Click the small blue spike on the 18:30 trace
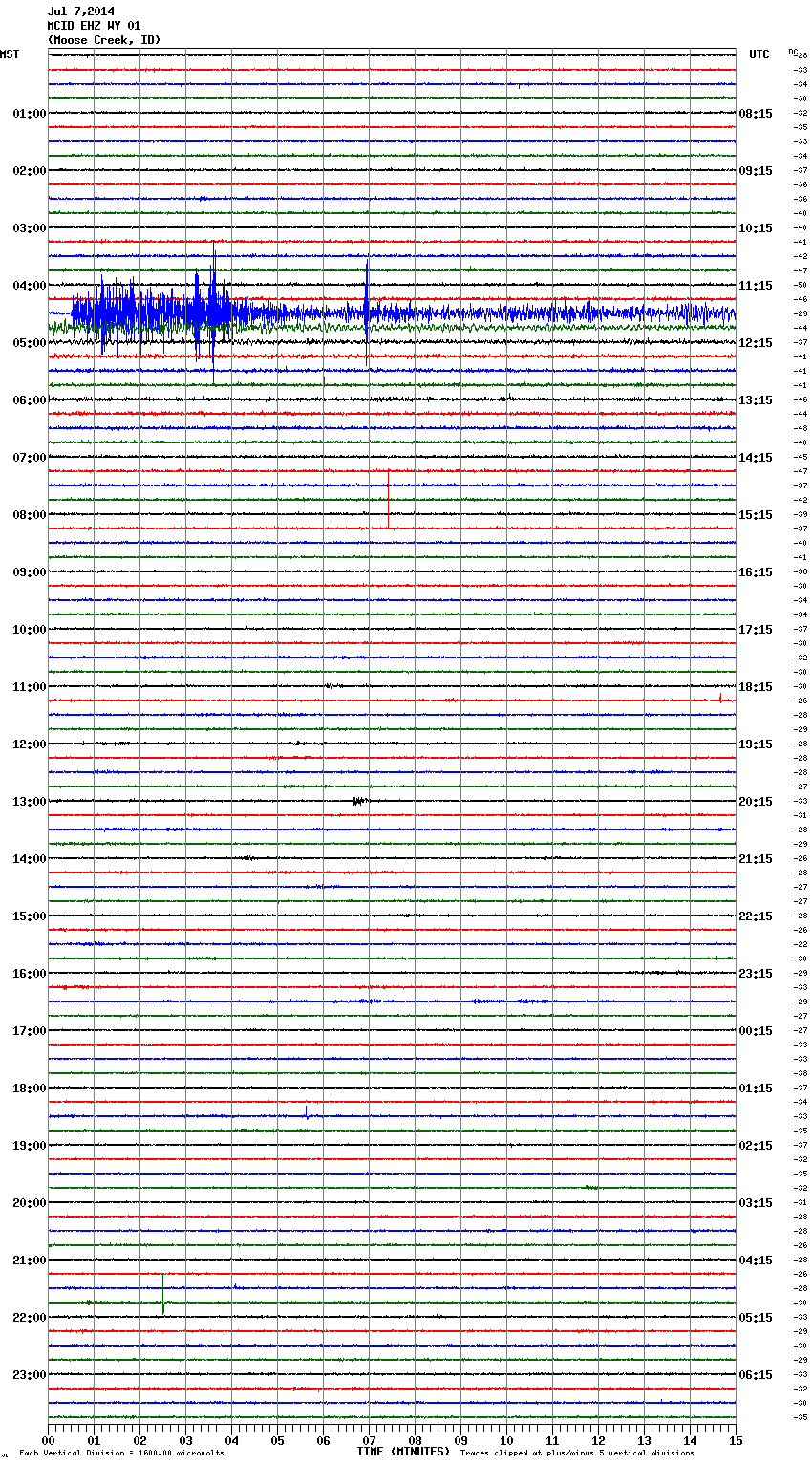The height and width of the screenshot is (1466, 812). pos(306,1111)
